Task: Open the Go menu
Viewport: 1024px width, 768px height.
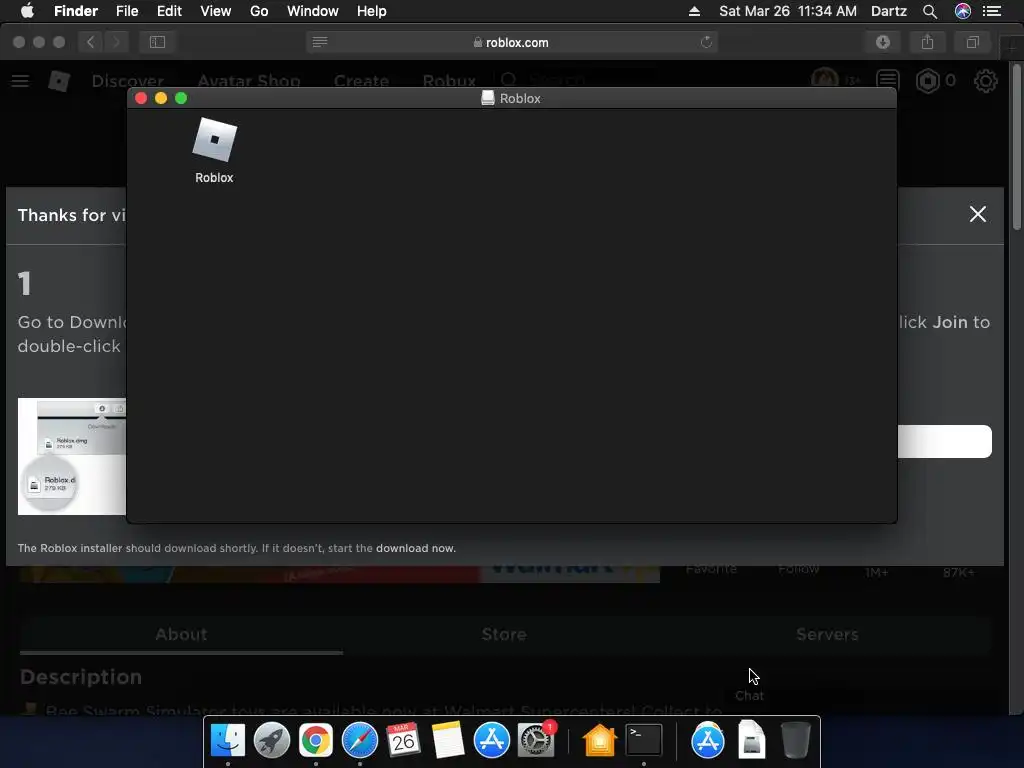Action: pyautogui.click(x=259, y=11)
